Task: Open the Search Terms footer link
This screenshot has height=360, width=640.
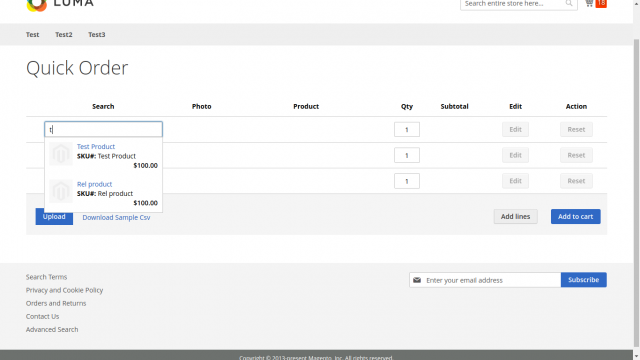Action: point(47,277)
